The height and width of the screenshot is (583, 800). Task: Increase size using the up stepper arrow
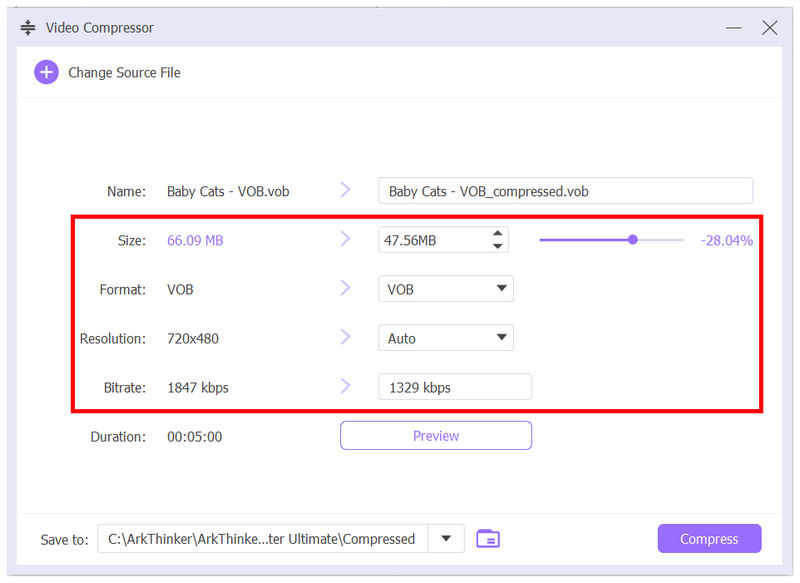click(497, 233)
